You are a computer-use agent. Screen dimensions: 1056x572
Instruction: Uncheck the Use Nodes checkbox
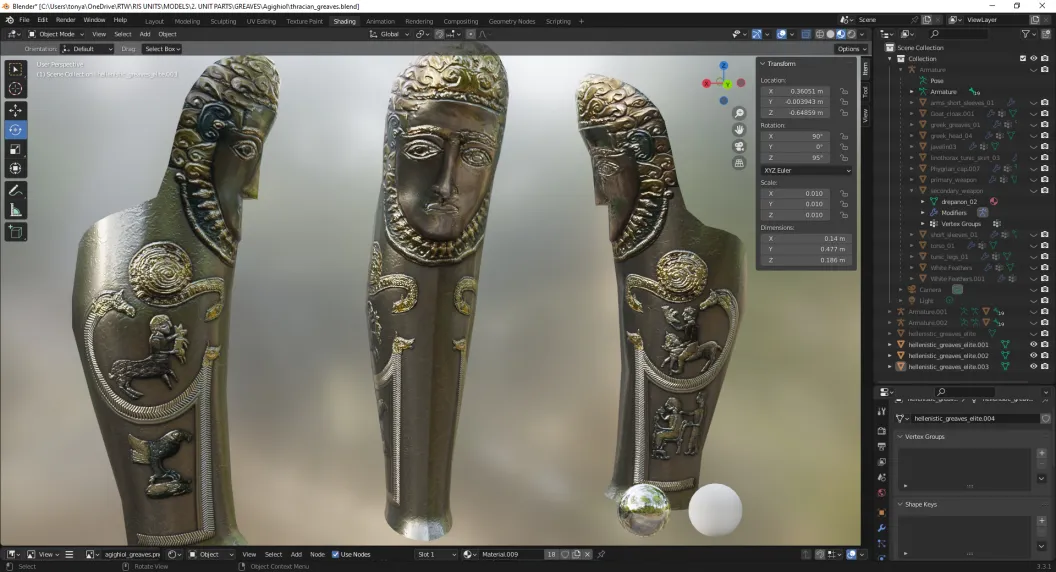(x=335, y=554)
